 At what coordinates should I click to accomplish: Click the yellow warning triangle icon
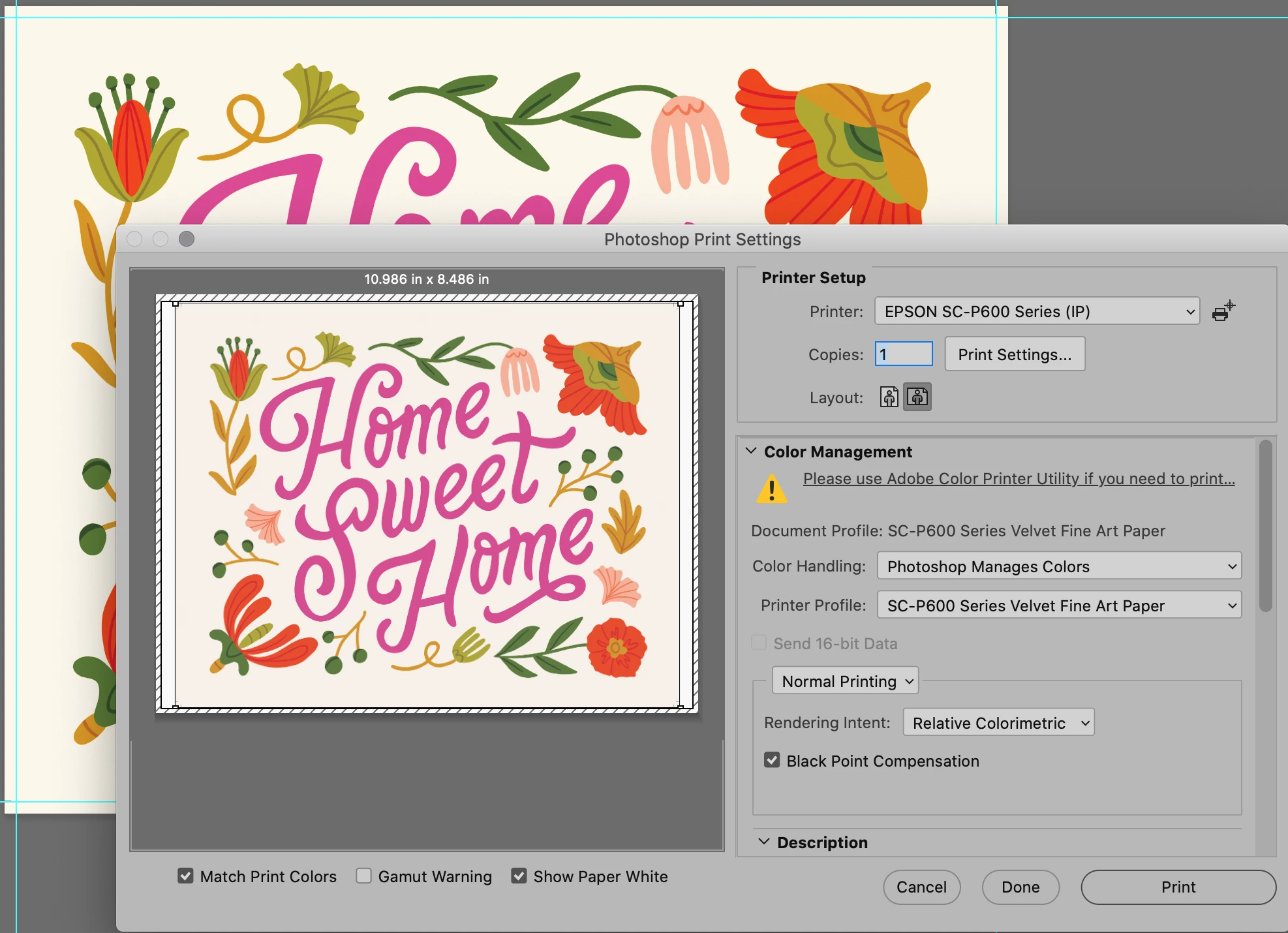tap(772, 489)
